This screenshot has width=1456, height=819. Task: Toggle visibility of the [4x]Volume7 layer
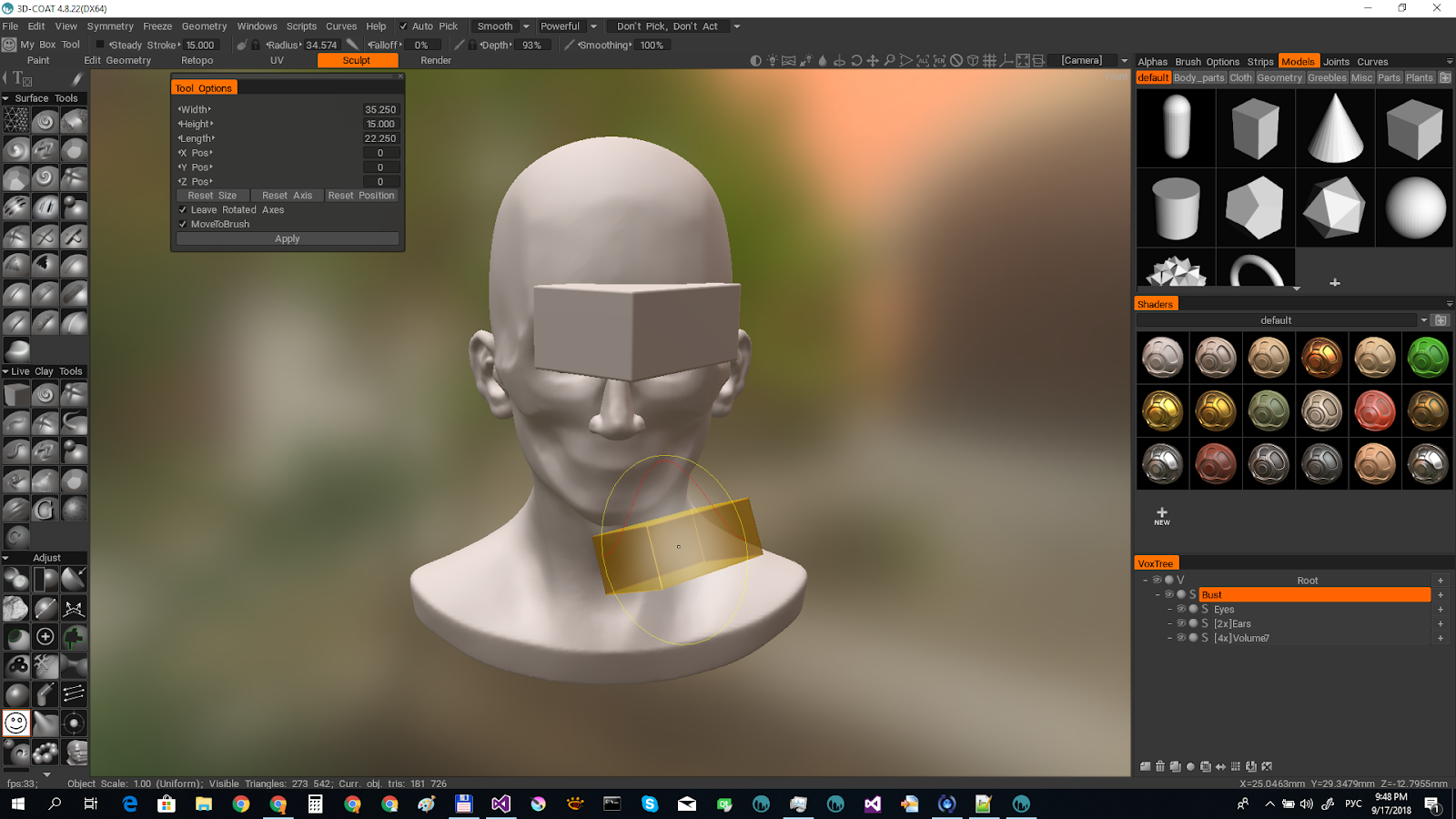point(1181,638)
